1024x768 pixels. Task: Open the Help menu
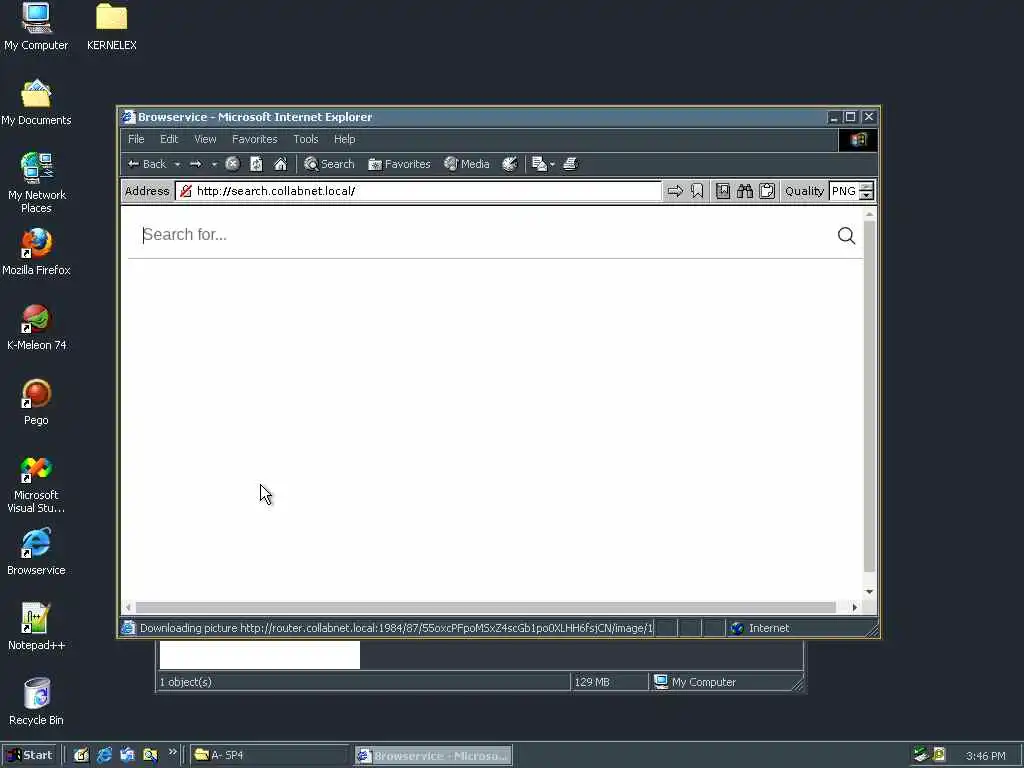[x=344, y=139]
